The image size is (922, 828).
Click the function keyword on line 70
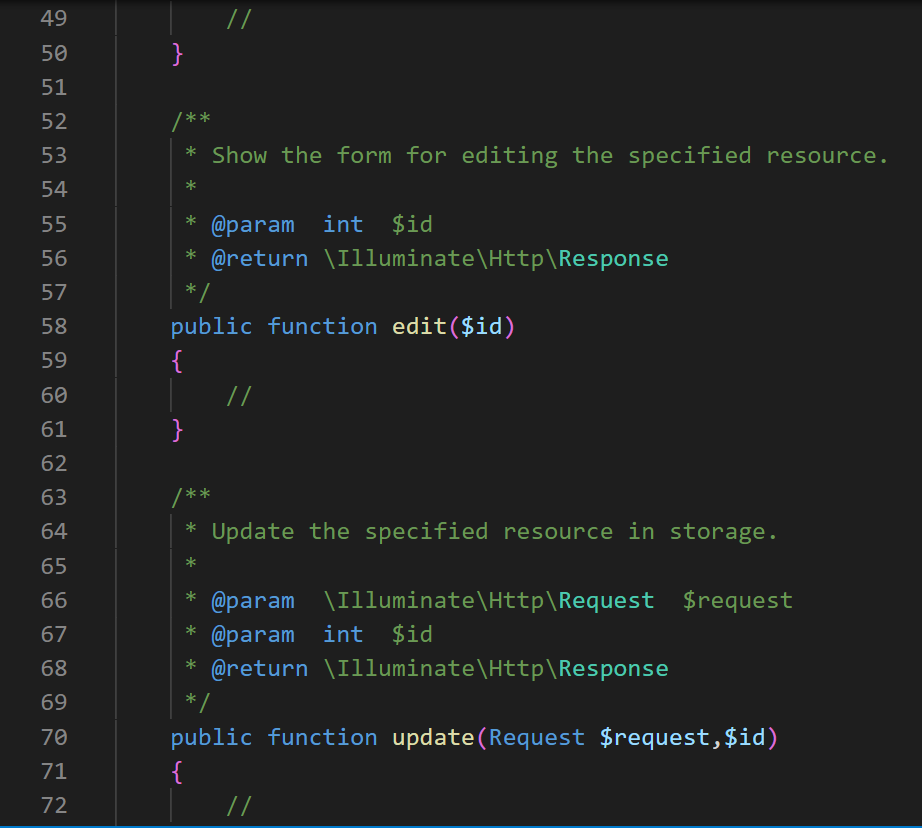(x=322, y=738)
